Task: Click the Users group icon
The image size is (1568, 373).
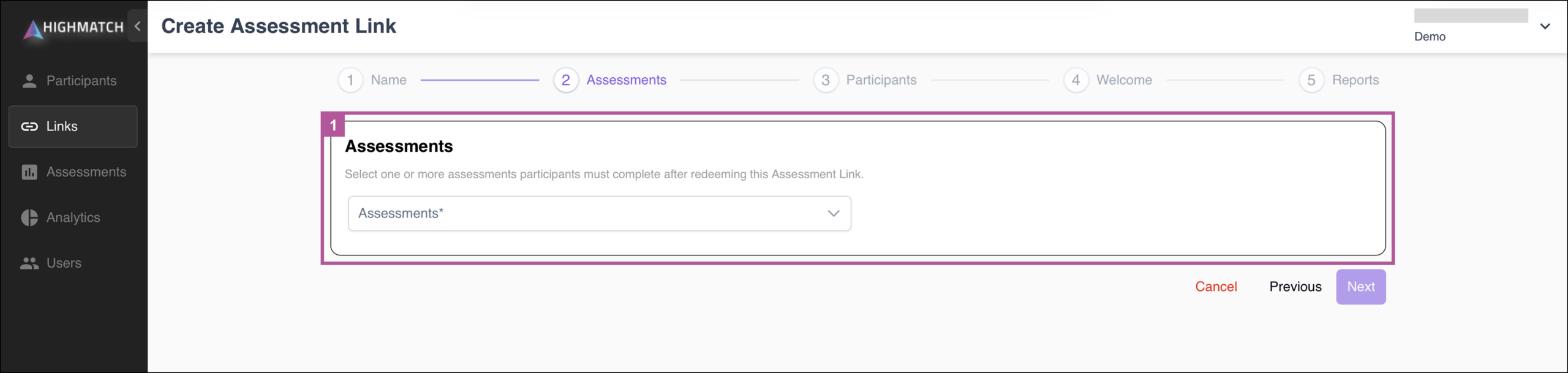Action: pyautogui.click(x=29, y=263)
